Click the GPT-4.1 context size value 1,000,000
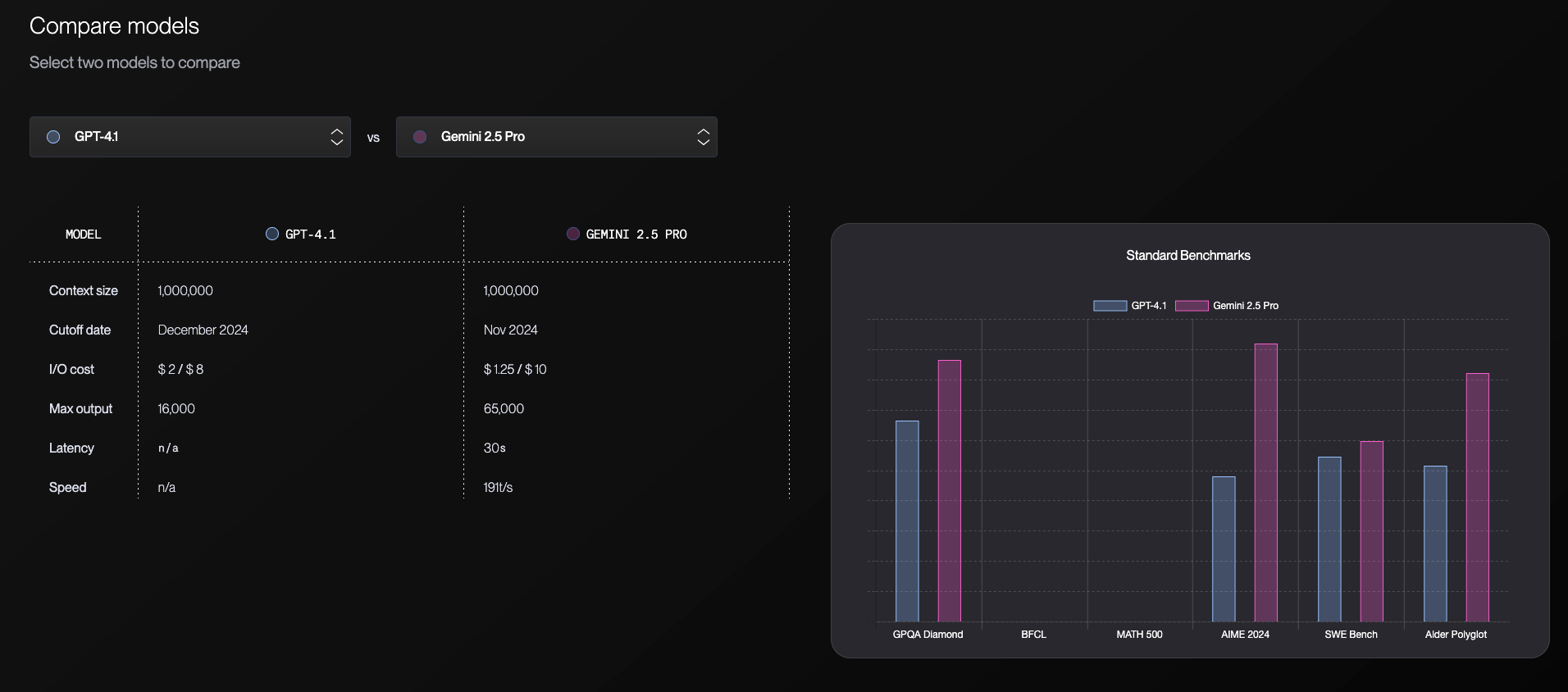This screenshot has width=1568, height=692. click(x=185, y=290)
